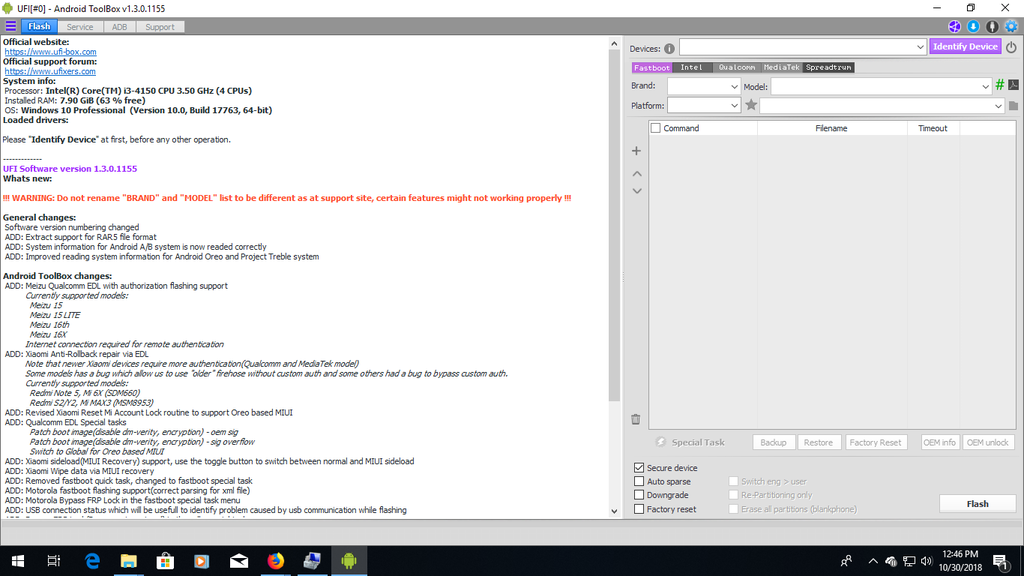Toggle Erase all partitions (blankphone) checkbox

click(x=733, y=509)
